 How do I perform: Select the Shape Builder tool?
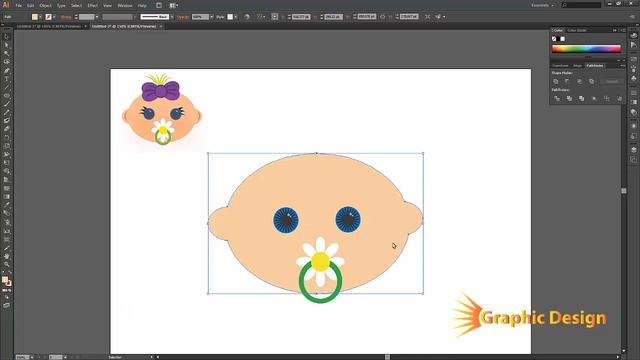[7, 171]
